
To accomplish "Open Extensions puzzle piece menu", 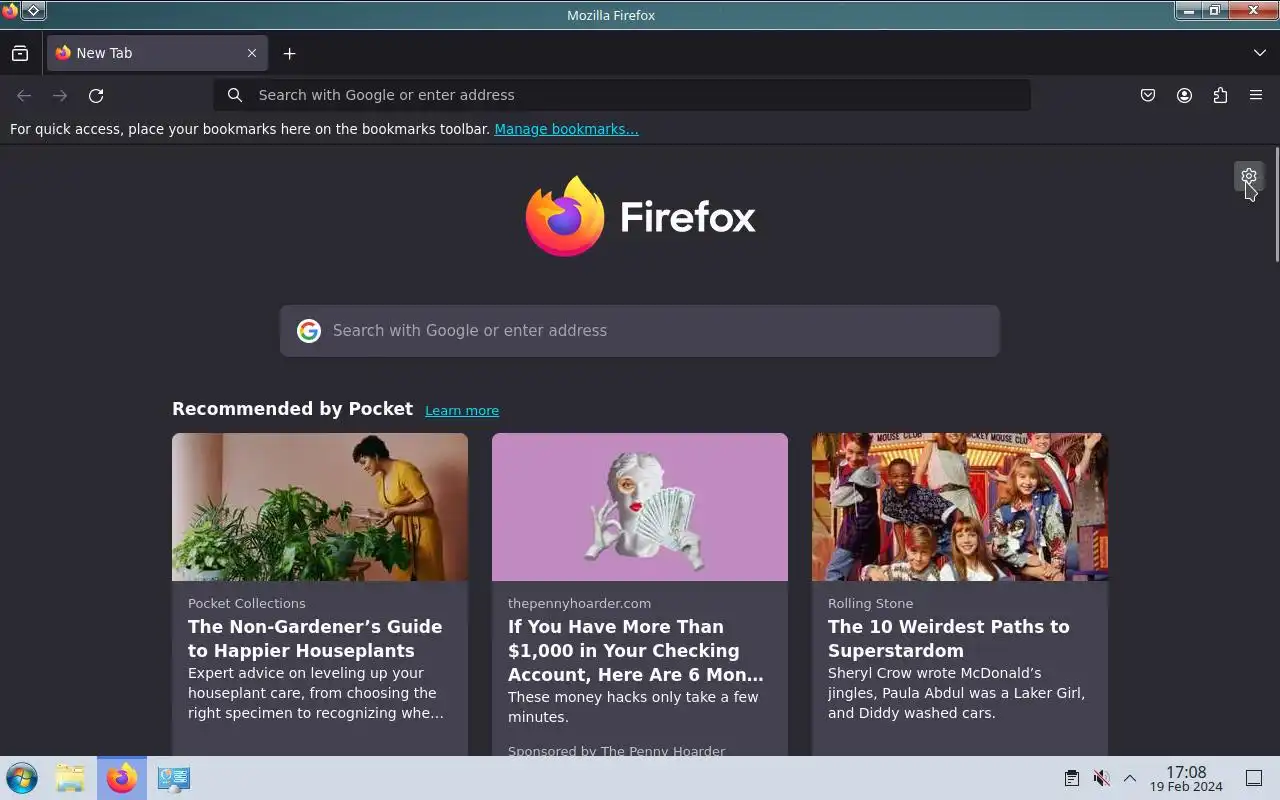I will click(x=1220, y=95).
